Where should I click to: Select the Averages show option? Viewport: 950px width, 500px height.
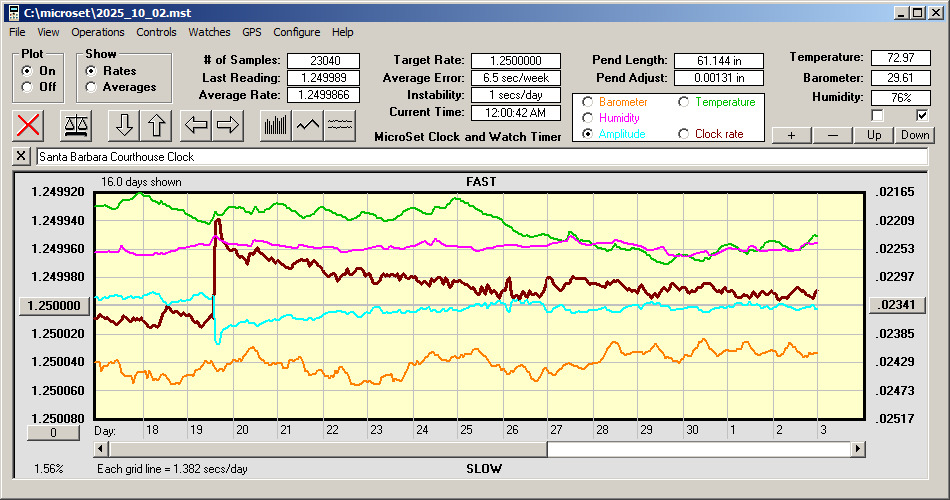pos(91,87)
